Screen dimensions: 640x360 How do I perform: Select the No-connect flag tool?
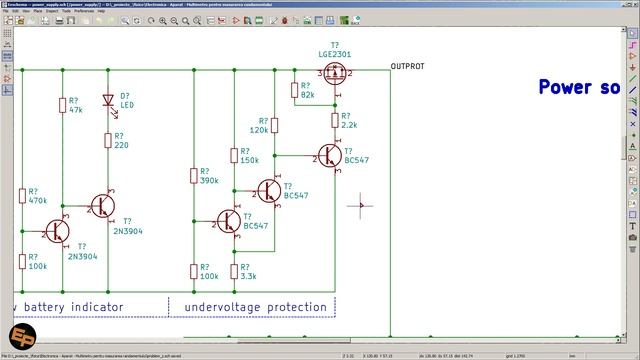[633, 124]
